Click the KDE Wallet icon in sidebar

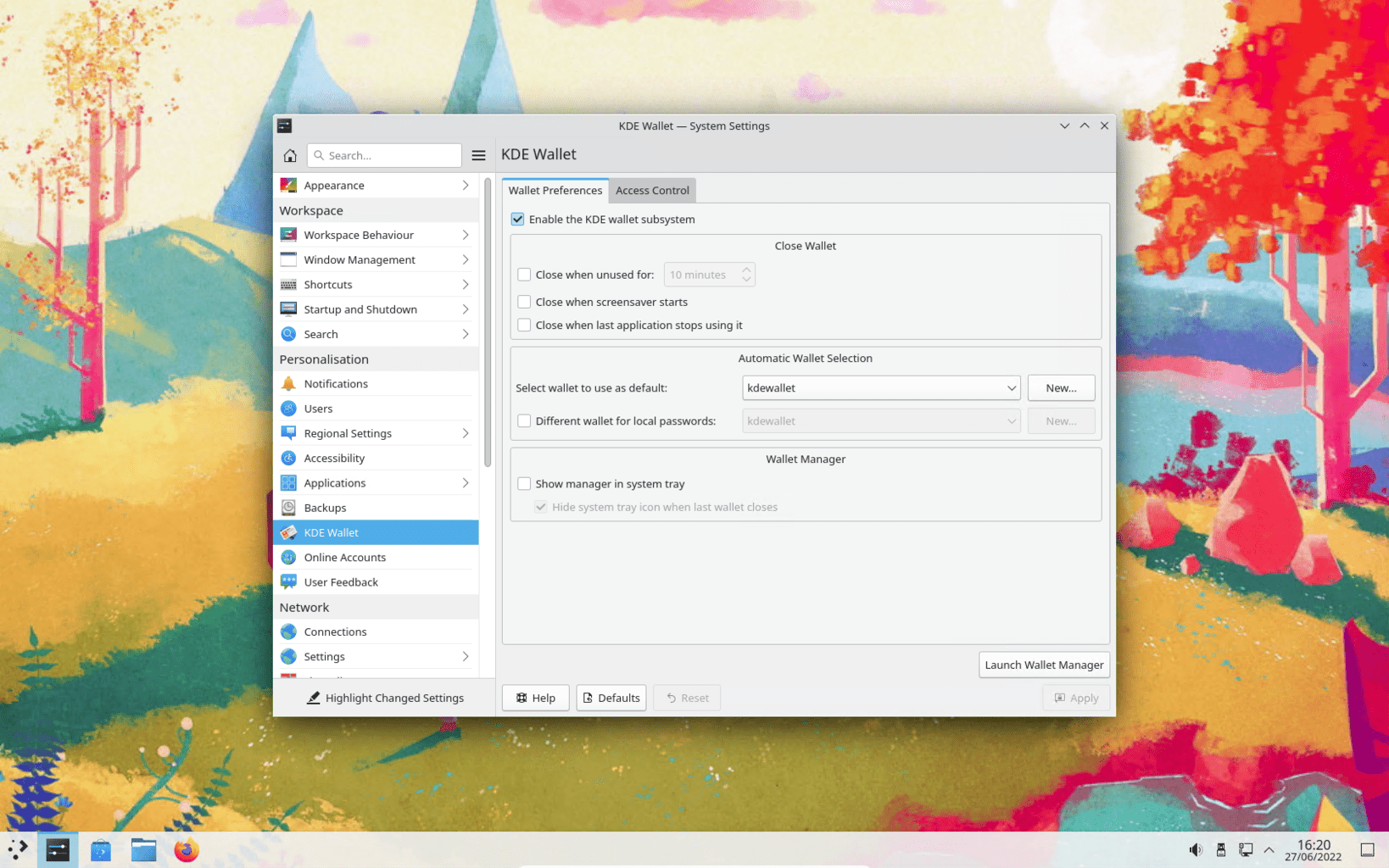coord(288,532)
